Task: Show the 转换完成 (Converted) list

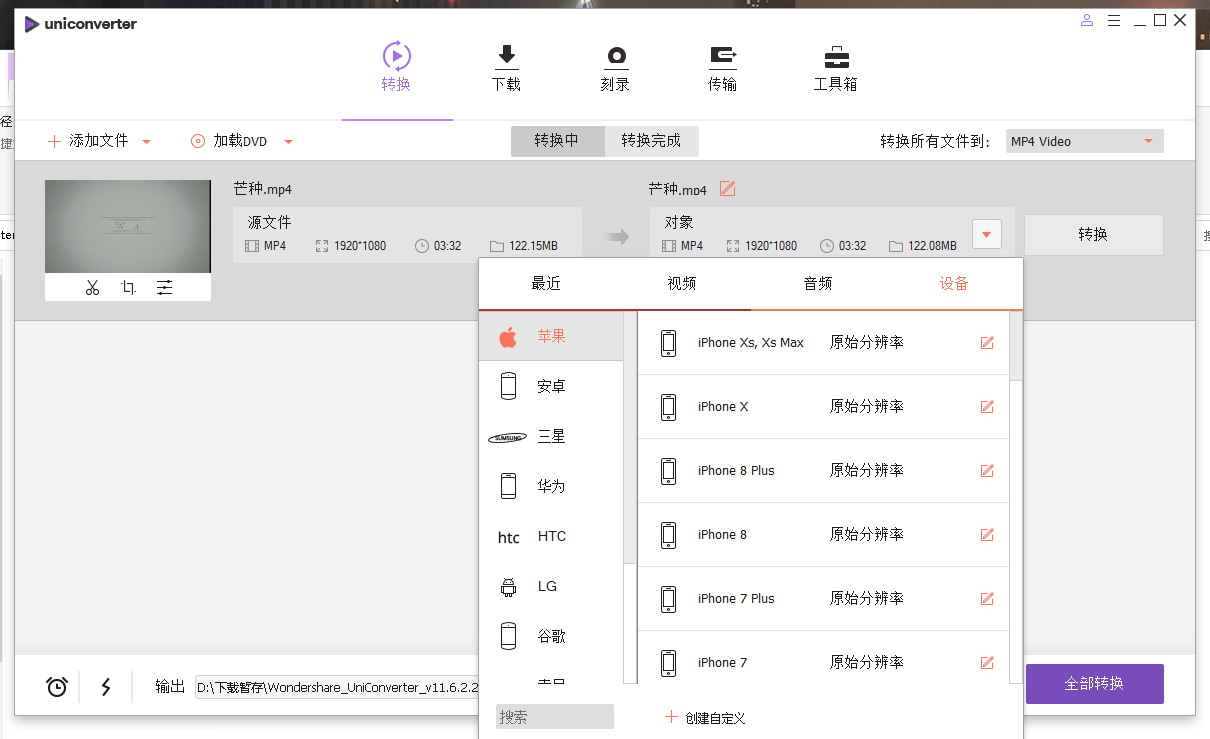Action: pyautogui.click(x=651, y=141)
